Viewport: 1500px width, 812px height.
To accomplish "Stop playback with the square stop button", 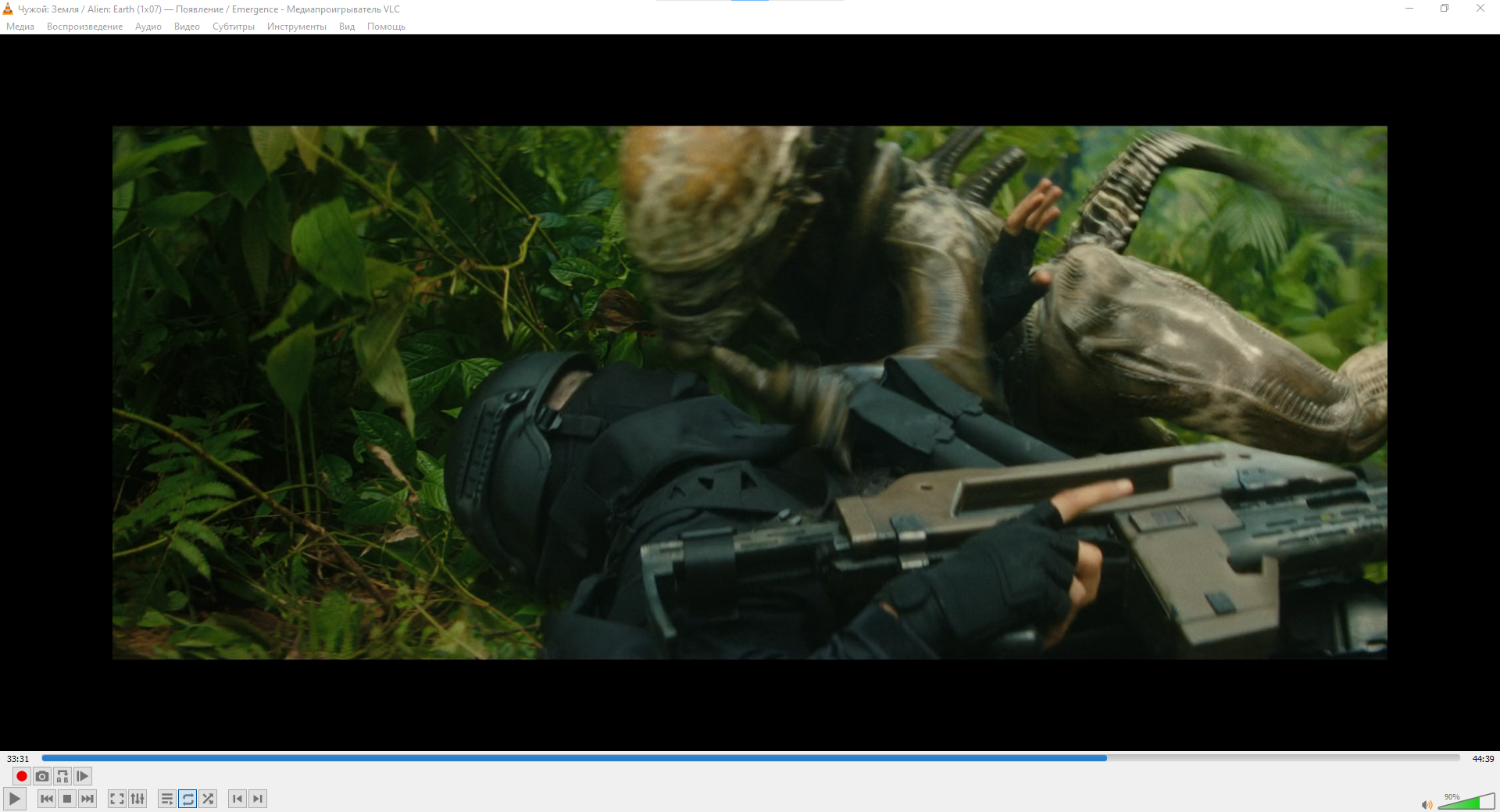I will pyautogui.click(x=67, y=799).
